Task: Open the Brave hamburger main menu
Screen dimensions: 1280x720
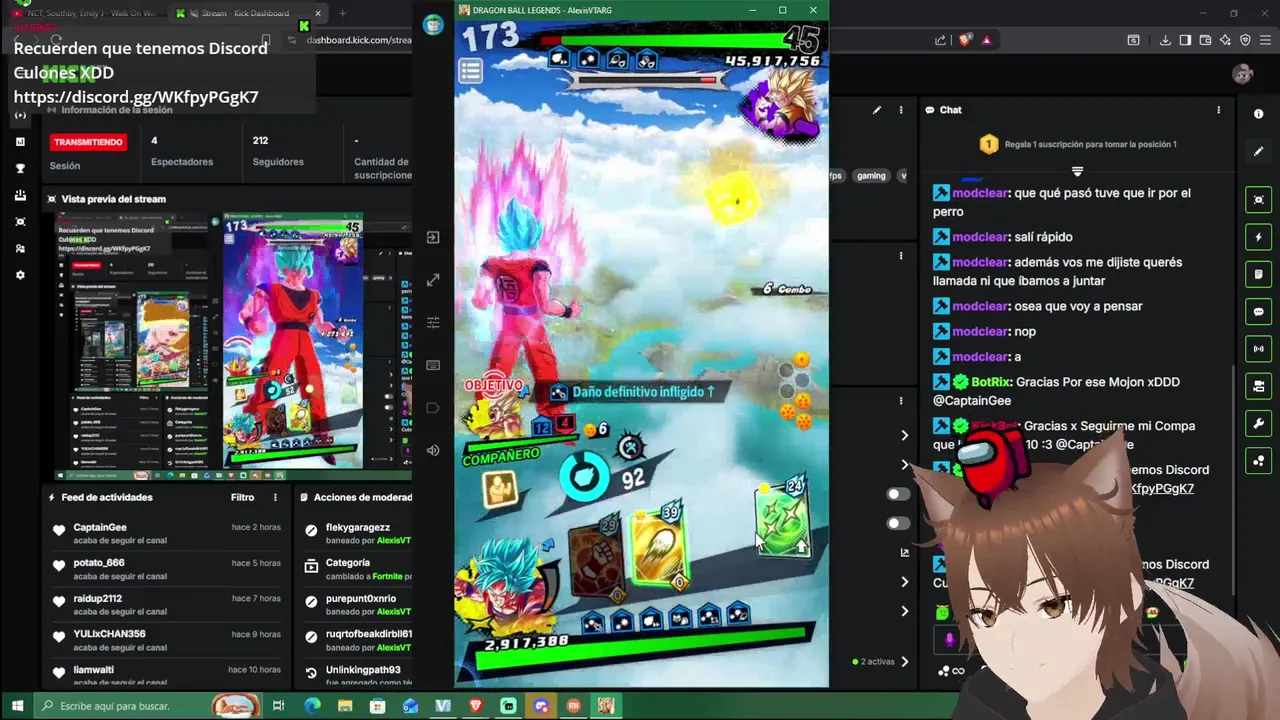Action: [1265, 40]
